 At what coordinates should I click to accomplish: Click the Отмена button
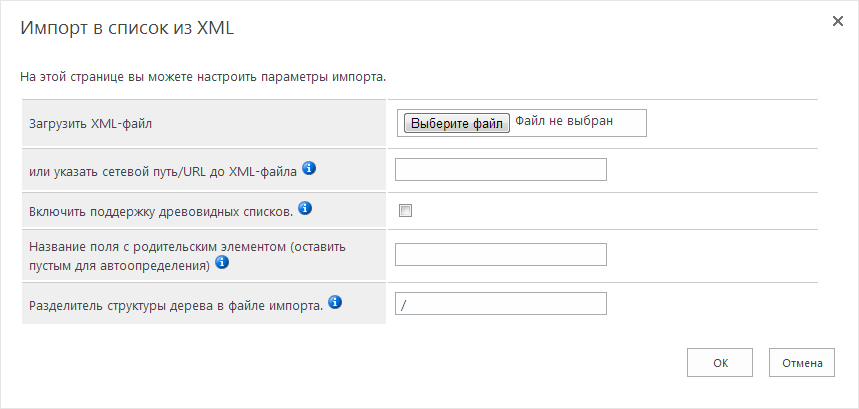[802, 362]
